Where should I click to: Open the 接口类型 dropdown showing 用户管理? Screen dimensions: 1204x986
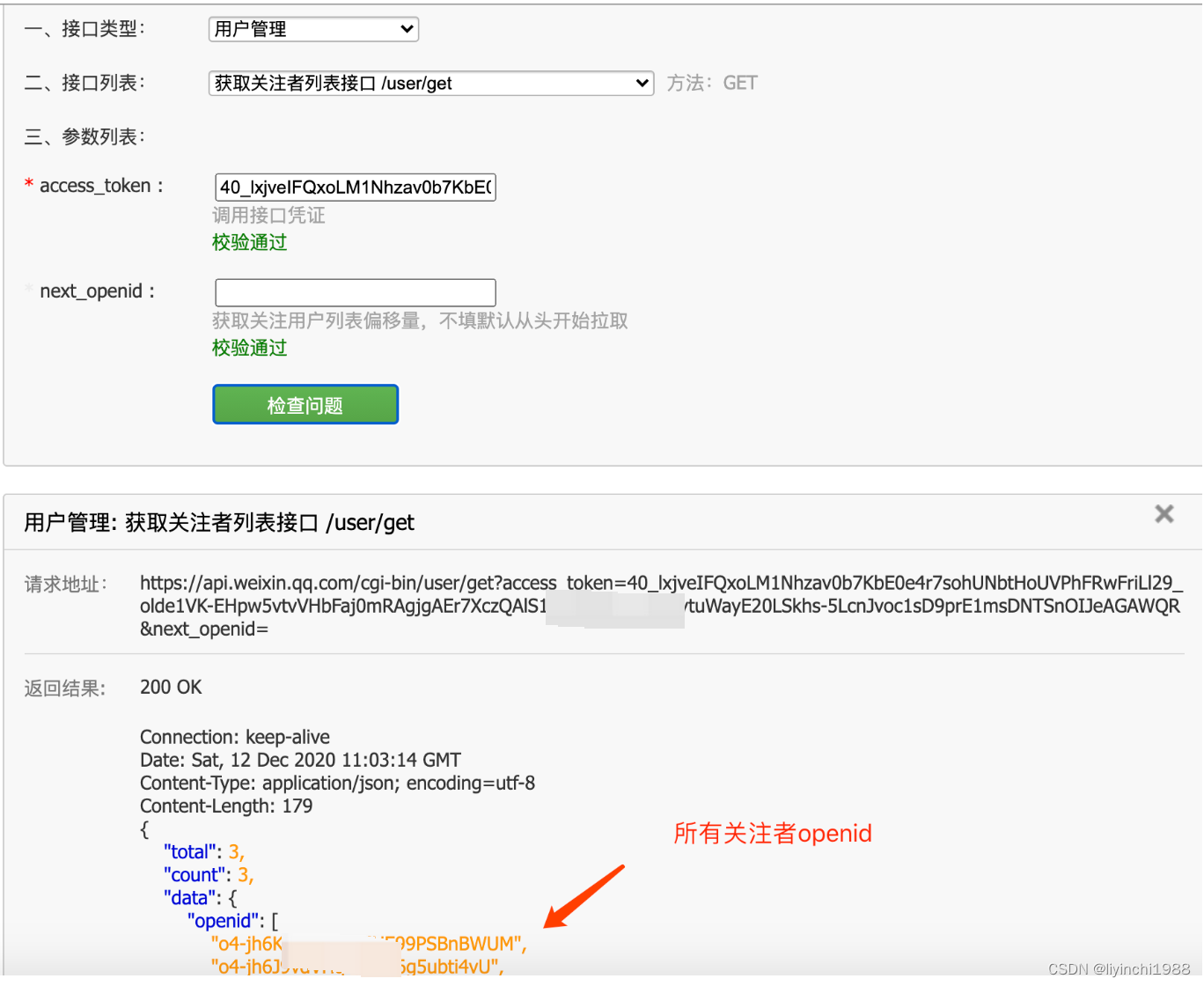(x=313, y=29)
